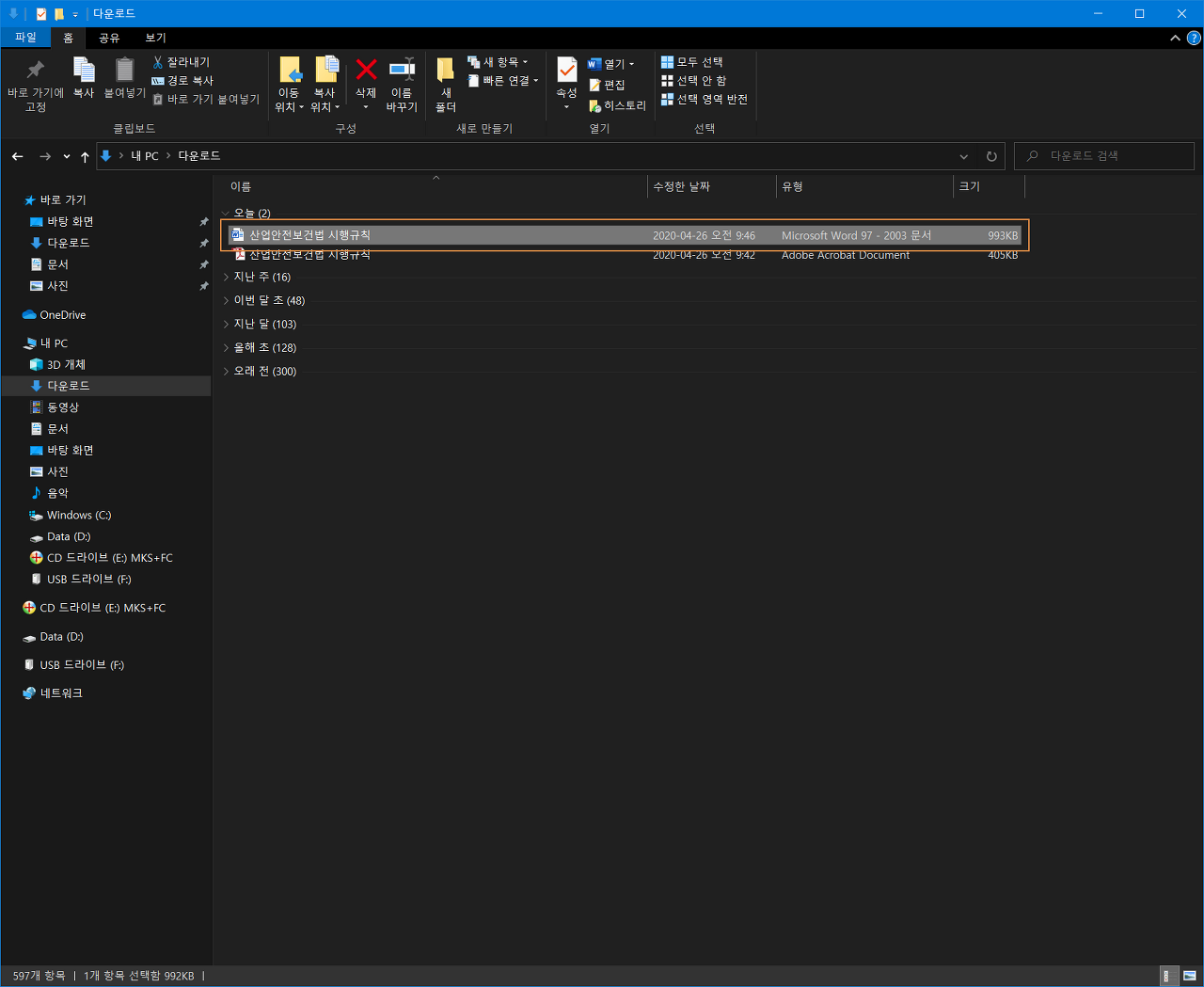Open the Move to (이동 위치) button
Image resolution: width=1204 pixels, height=987 pixels.
pyautogui.click(x=289, y=84)
